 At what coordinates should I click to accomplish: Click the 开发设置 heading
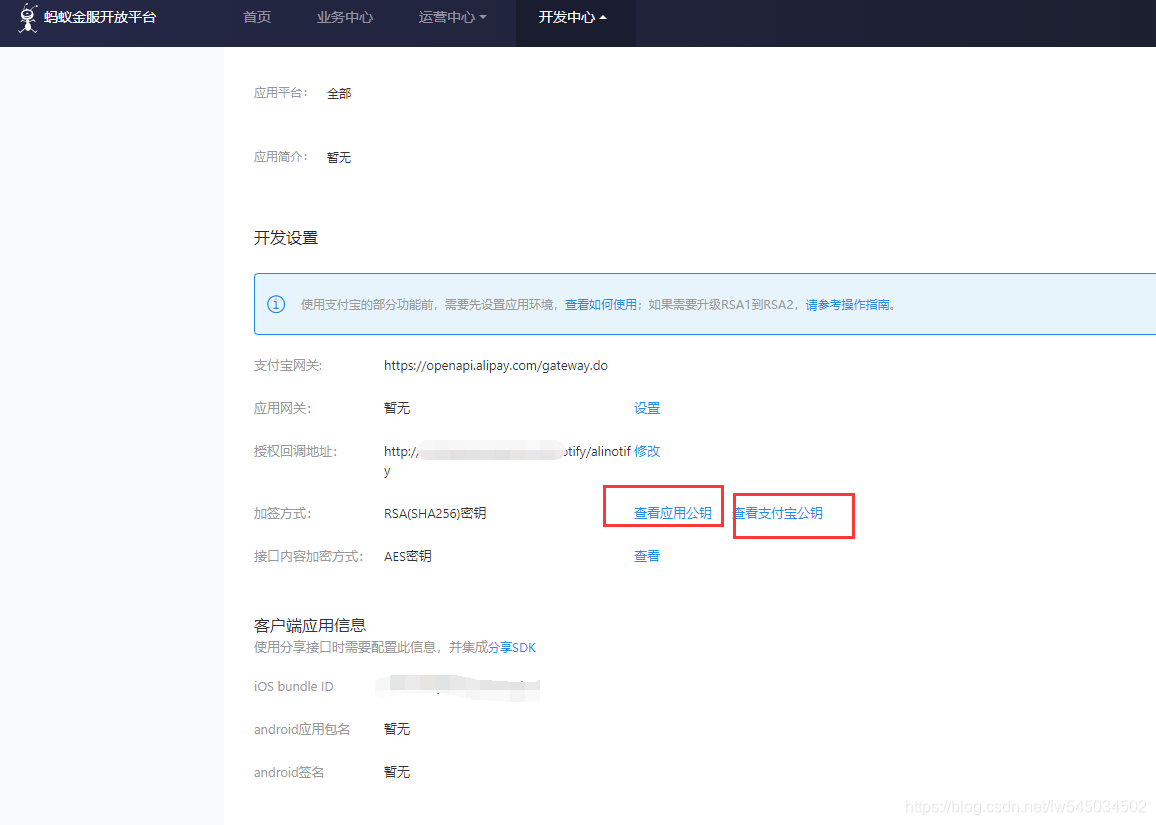pos(286,237)
